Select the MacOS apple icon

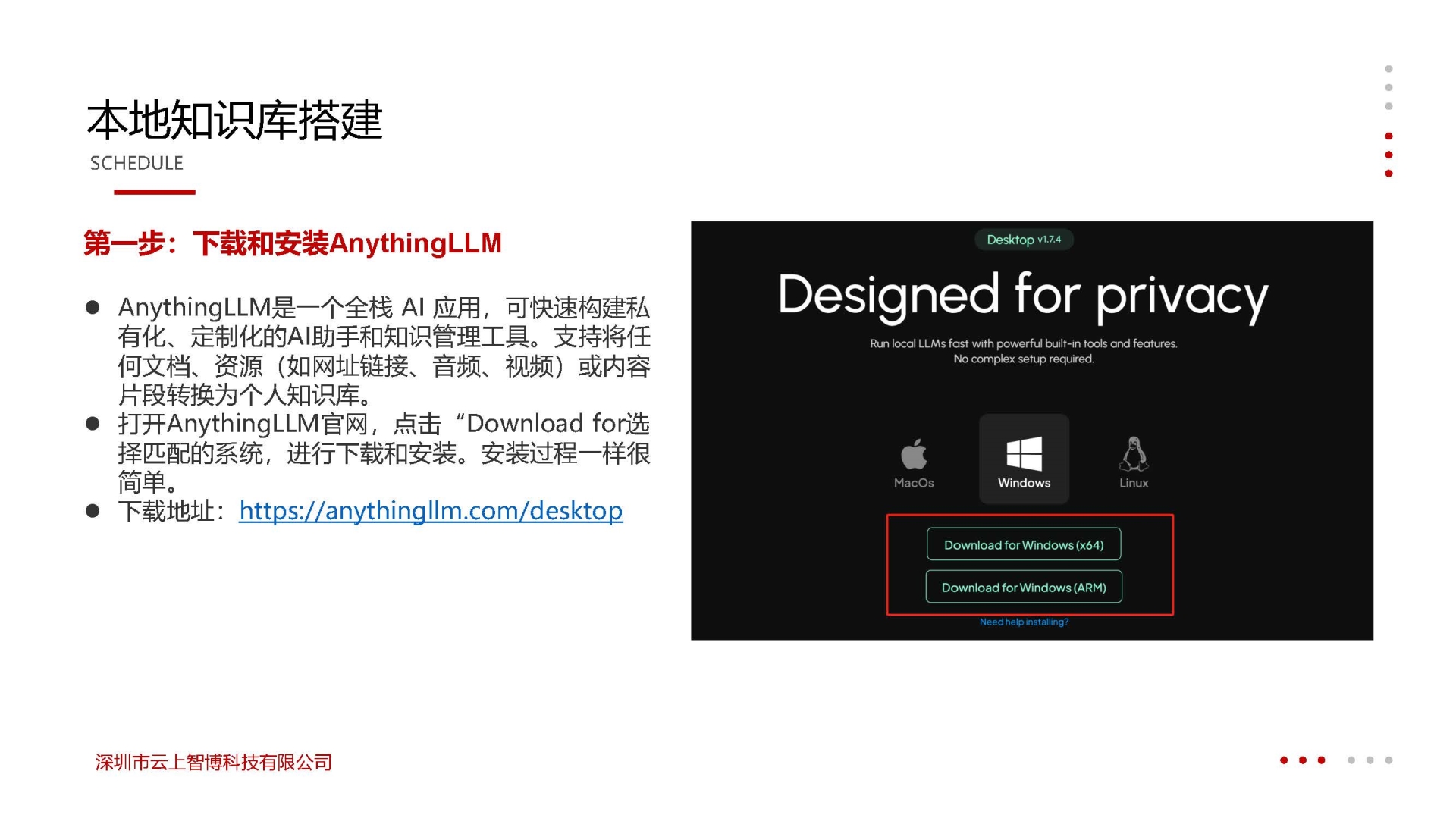[x=913, y=455]
